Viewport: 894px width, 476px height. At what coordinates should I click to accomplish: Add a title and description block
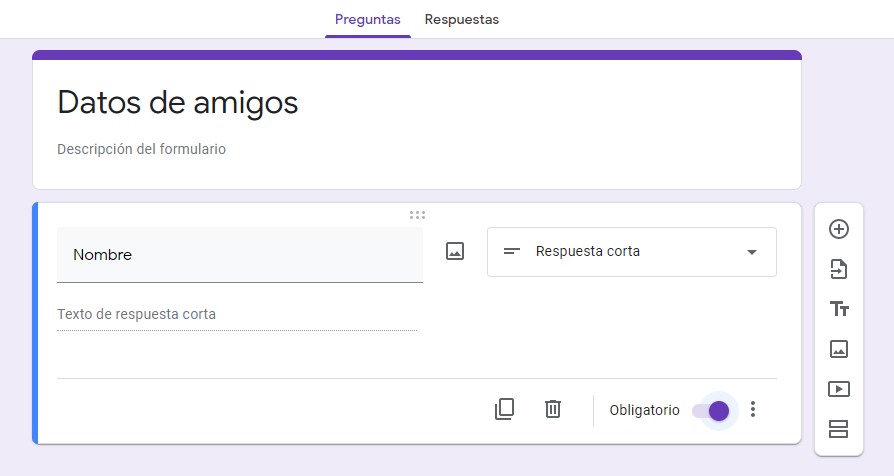839,309
